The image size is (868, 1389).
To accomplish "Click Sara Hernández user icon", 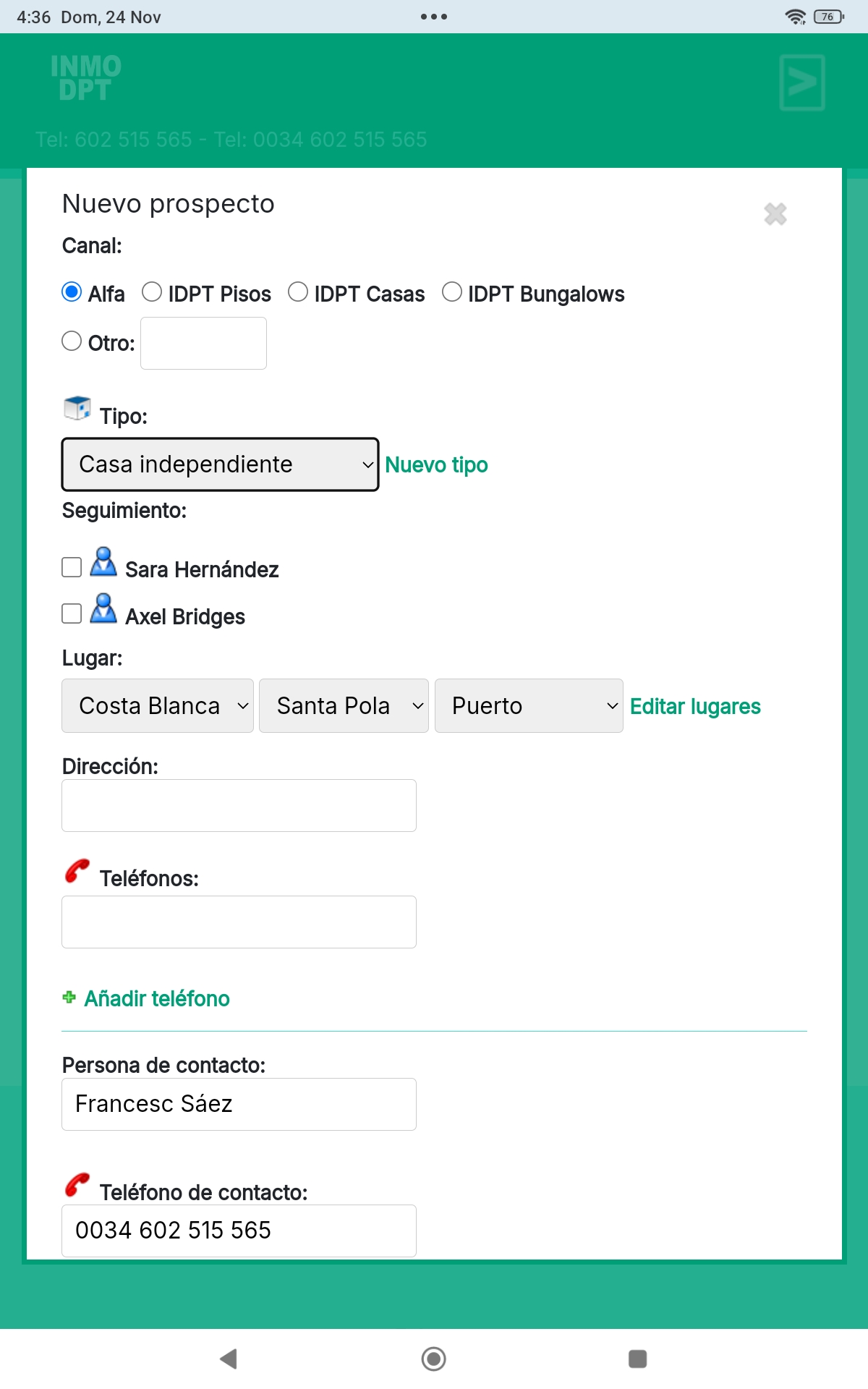I will click(103, 561).
